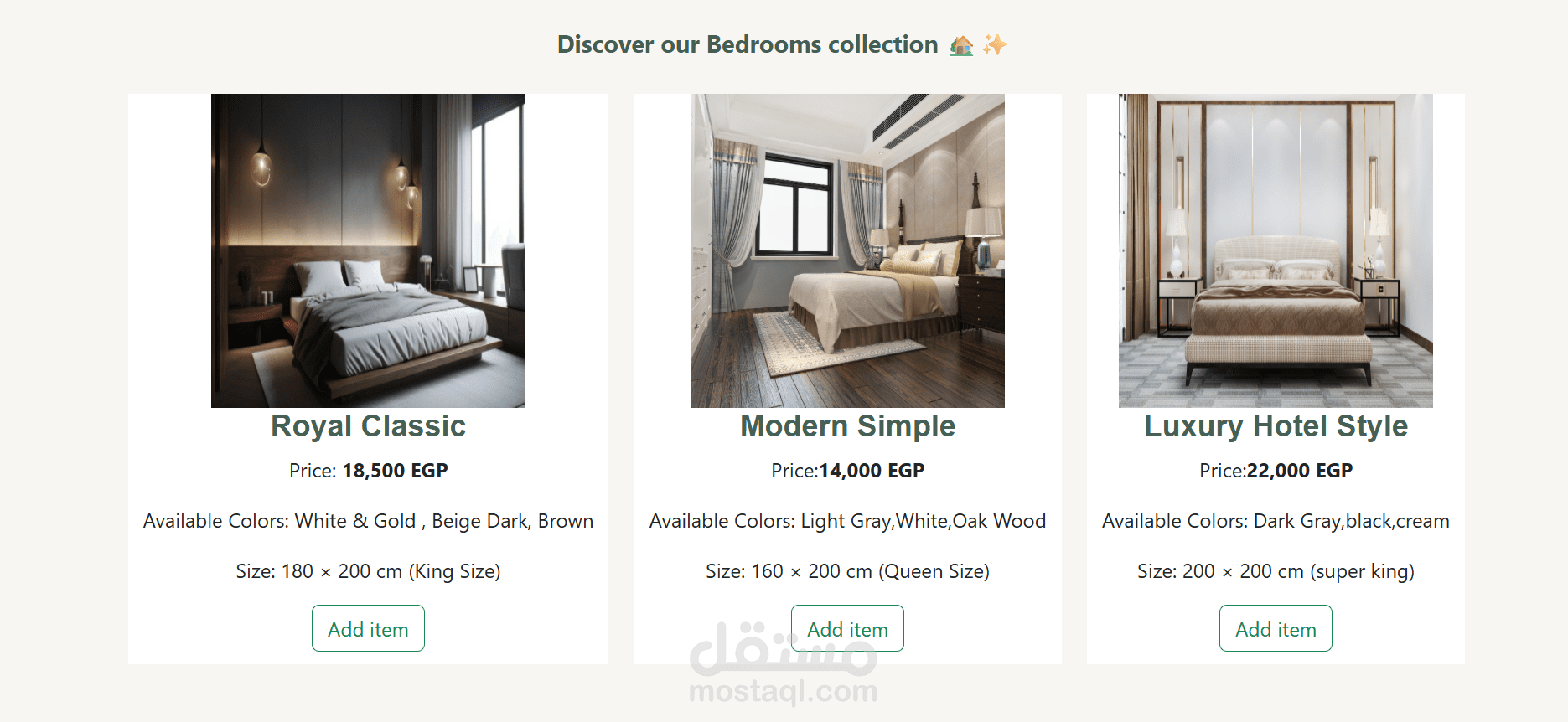The width and height of the screenshot is (1568, 722).
Task: Open the Royal Classic bedroom photo
Action: (368, 250)
